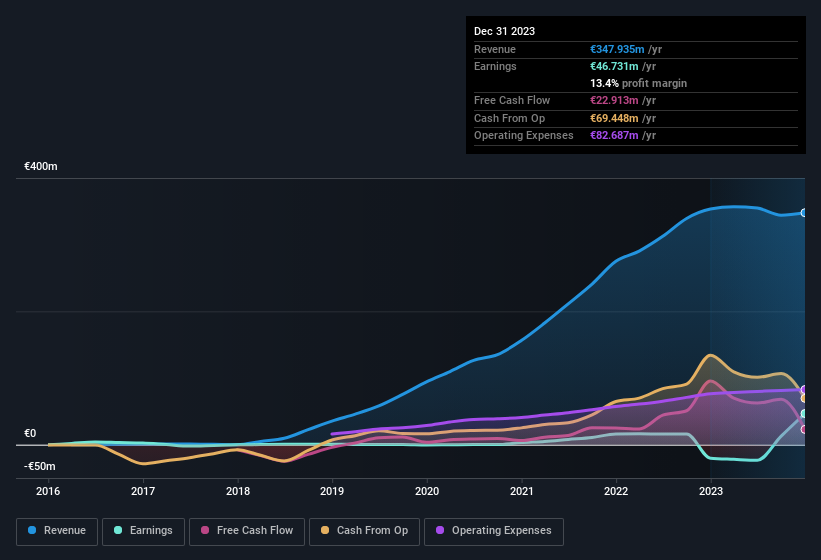The width and height of the screenshot is (821, 560).
Task: Click the €0 y-axis label
Action: tap(30, 433)
